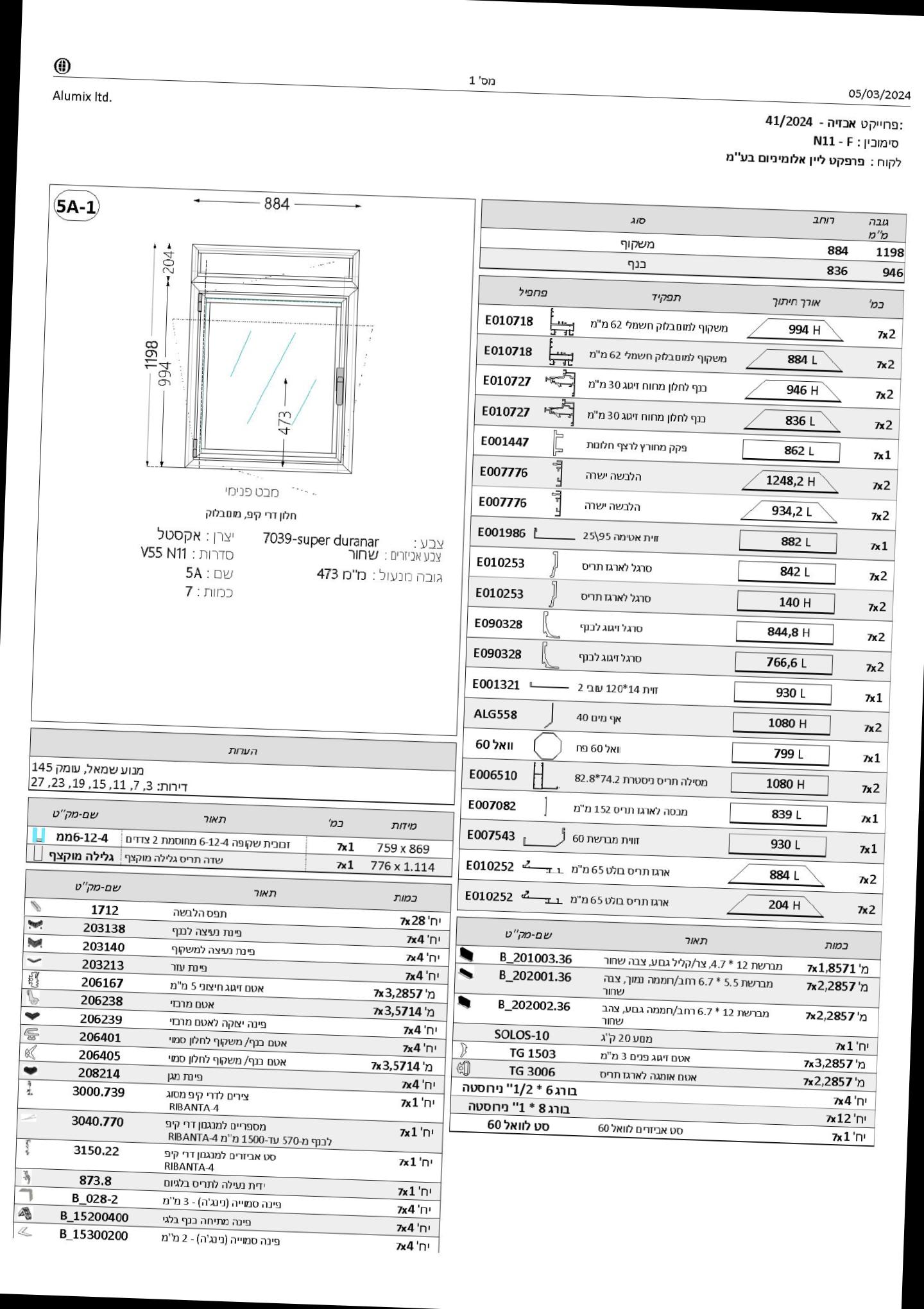Click the part number 3000.739
924x1309 pixels.
(98, 1092)
